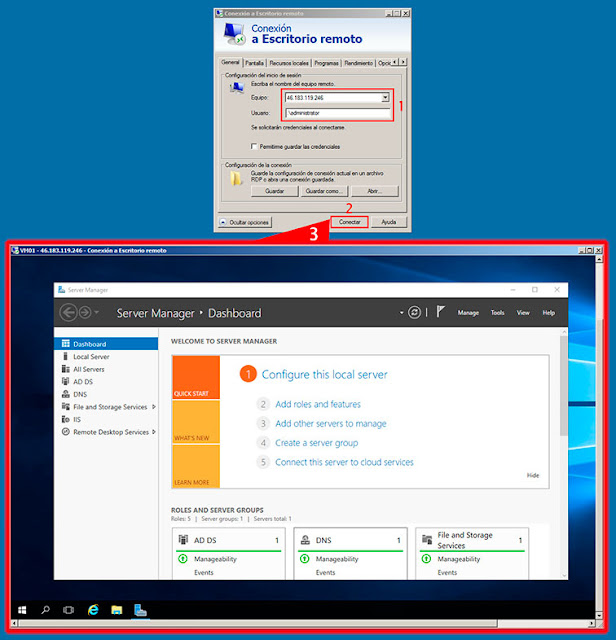616x640 pixels.
Task: Expand Remote Desktop Services arrow
Action: (154, 432)
